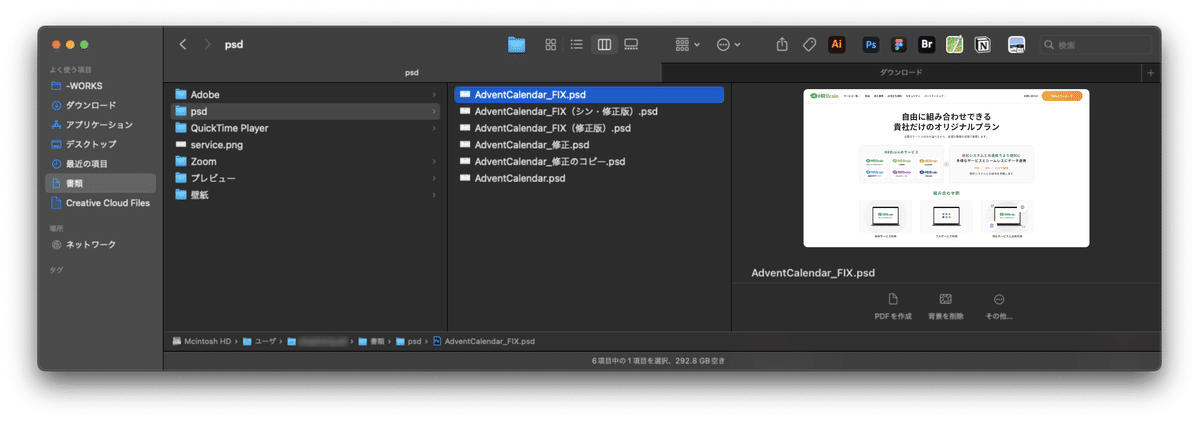Open -WORKS in the sidebar
The width and height of the screenshot is (1200, 422).
pos(100,86)
